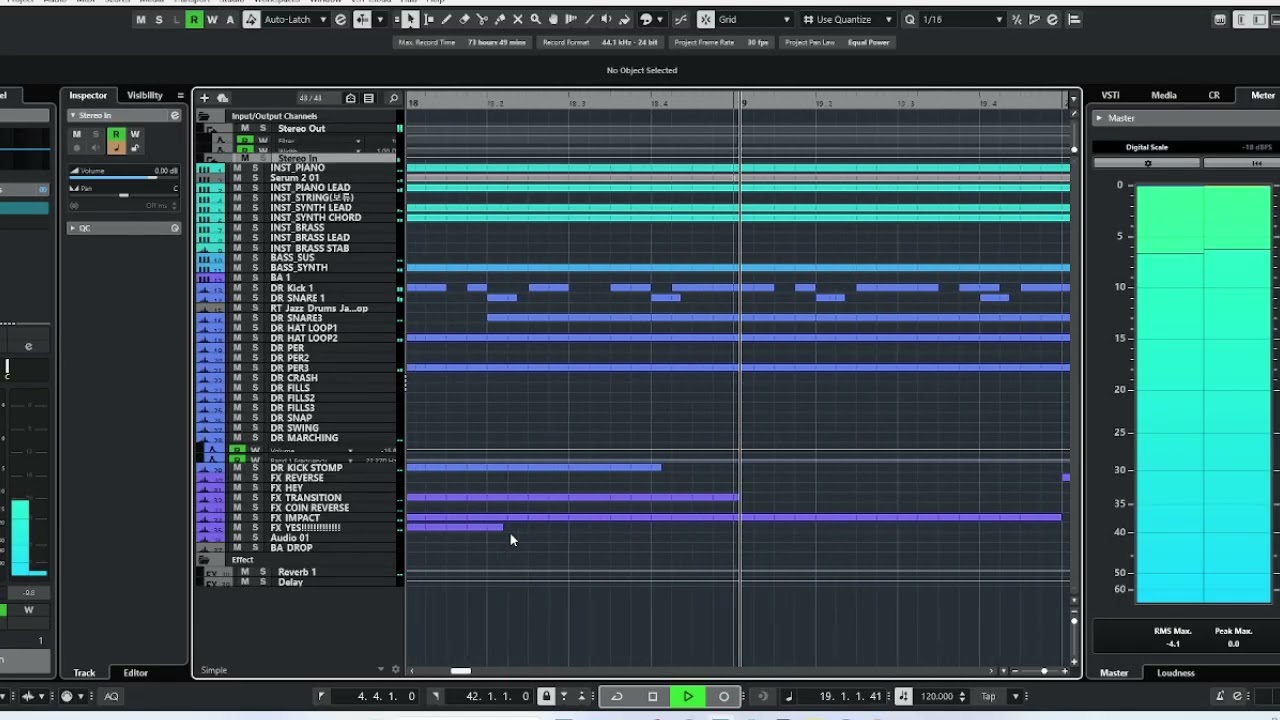The width and height of the screenshot is (1280, 720).
Task: Toggle the Cycle loop button
Action: tap(616, 696)
